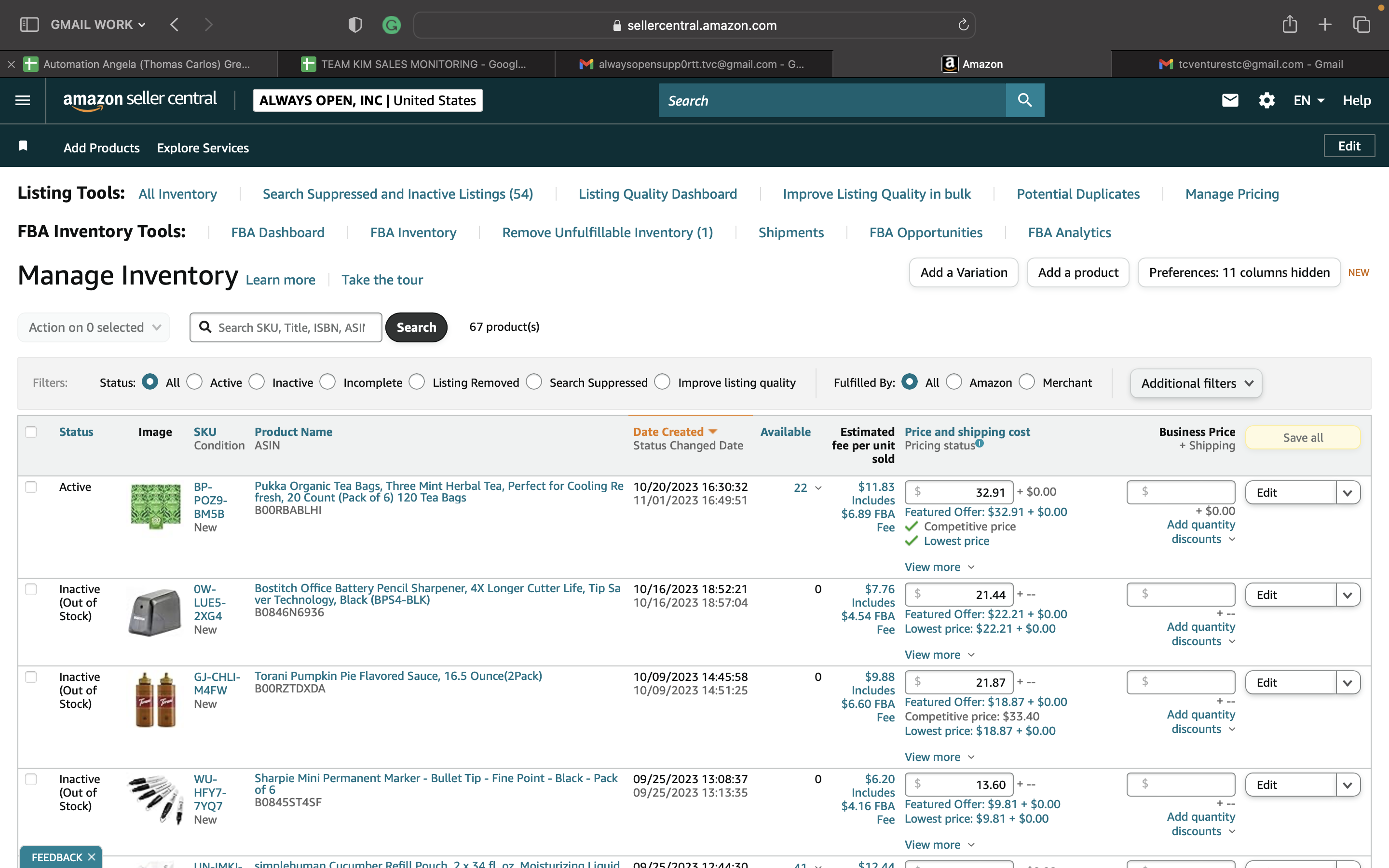Open the Action on 0 selected dropdown
Viewport: 1389px width, 868px height.
click(94, 327)
